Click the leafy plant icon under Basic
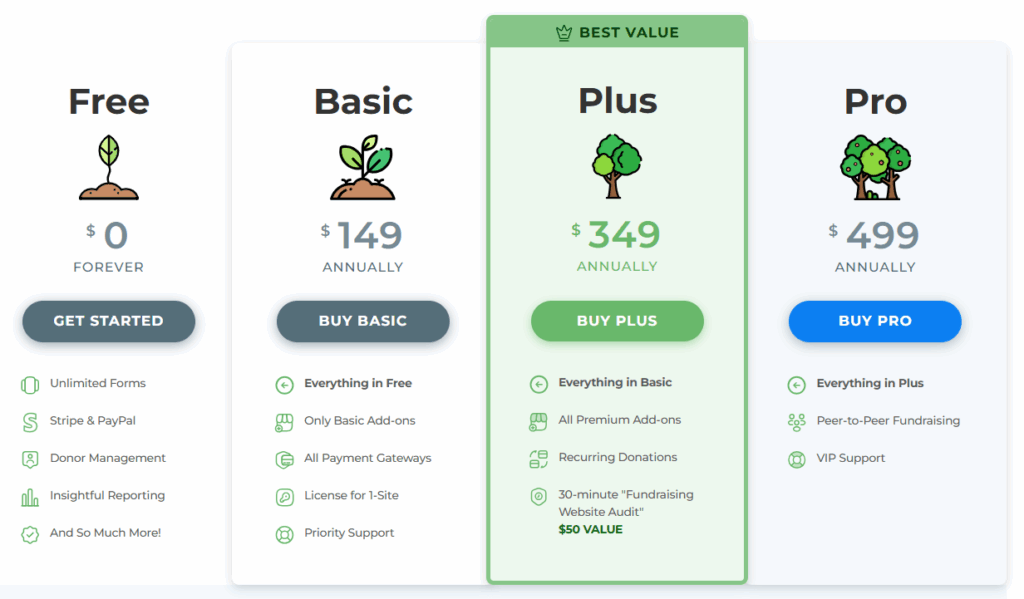This screenshot has height=599, width=1024. pos(362,168)
